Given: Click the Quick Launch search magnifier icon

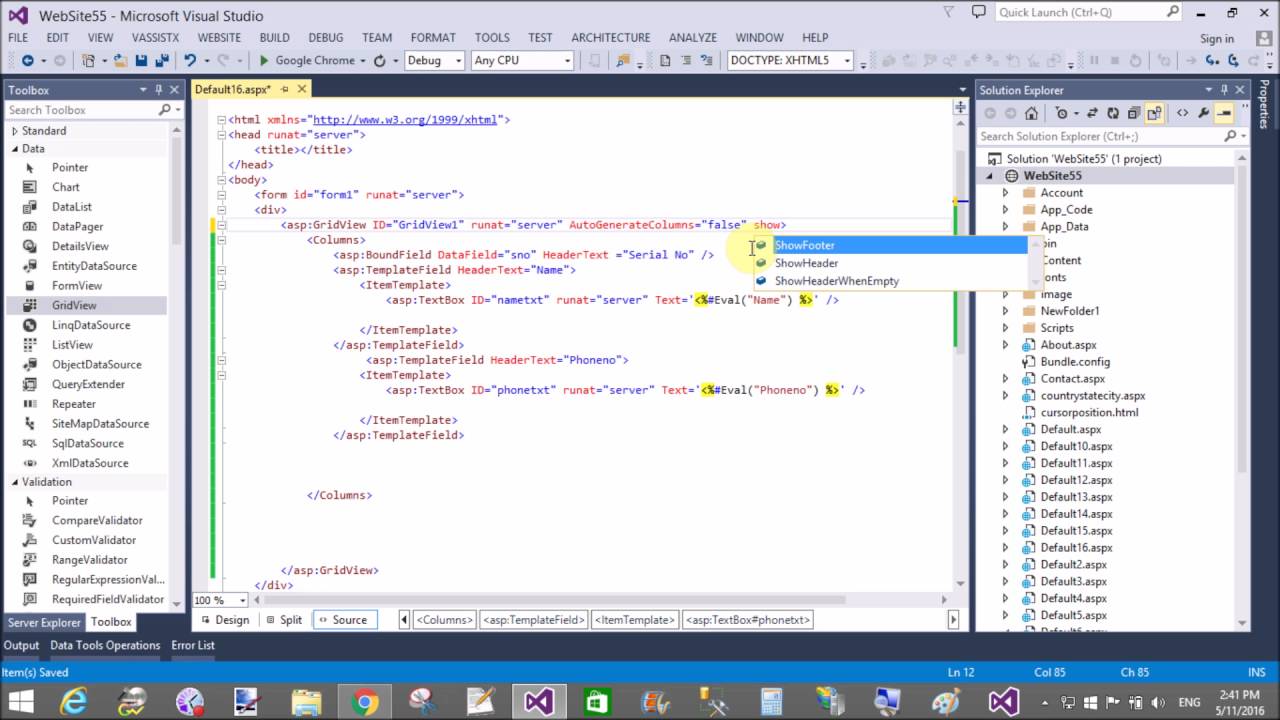Looking at the screenshot, I should pos(1174,12).
